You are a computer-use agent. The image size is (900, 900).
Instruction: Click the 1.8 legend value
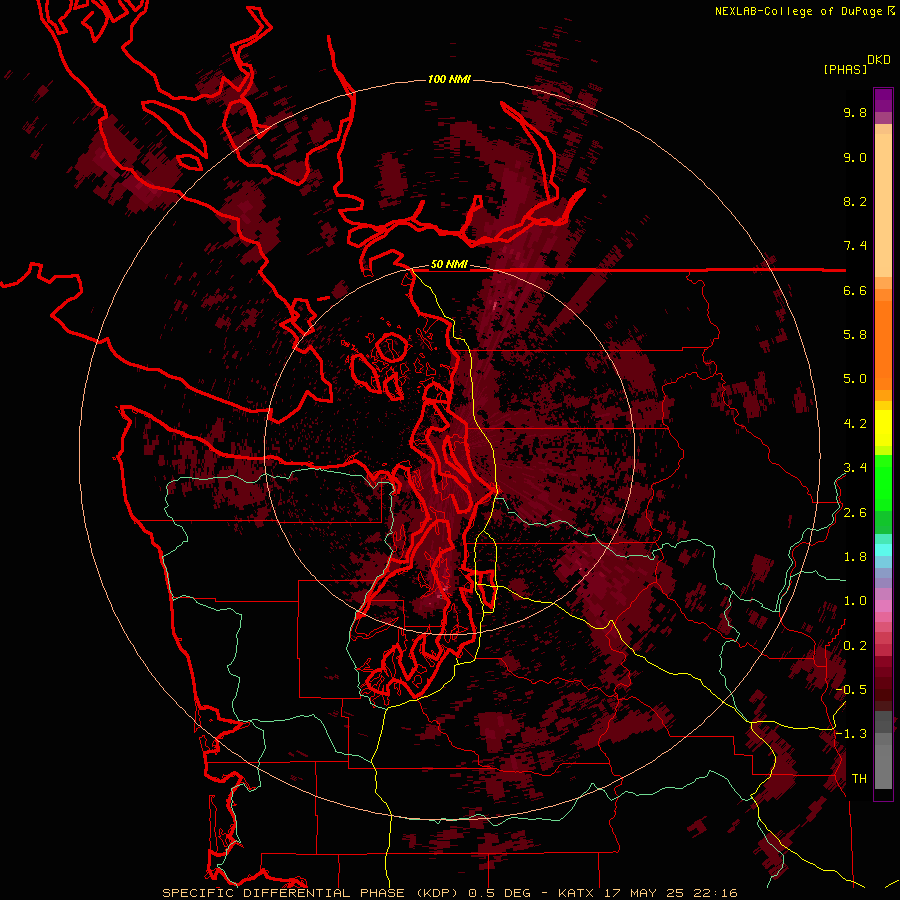[x=855, y=557]
